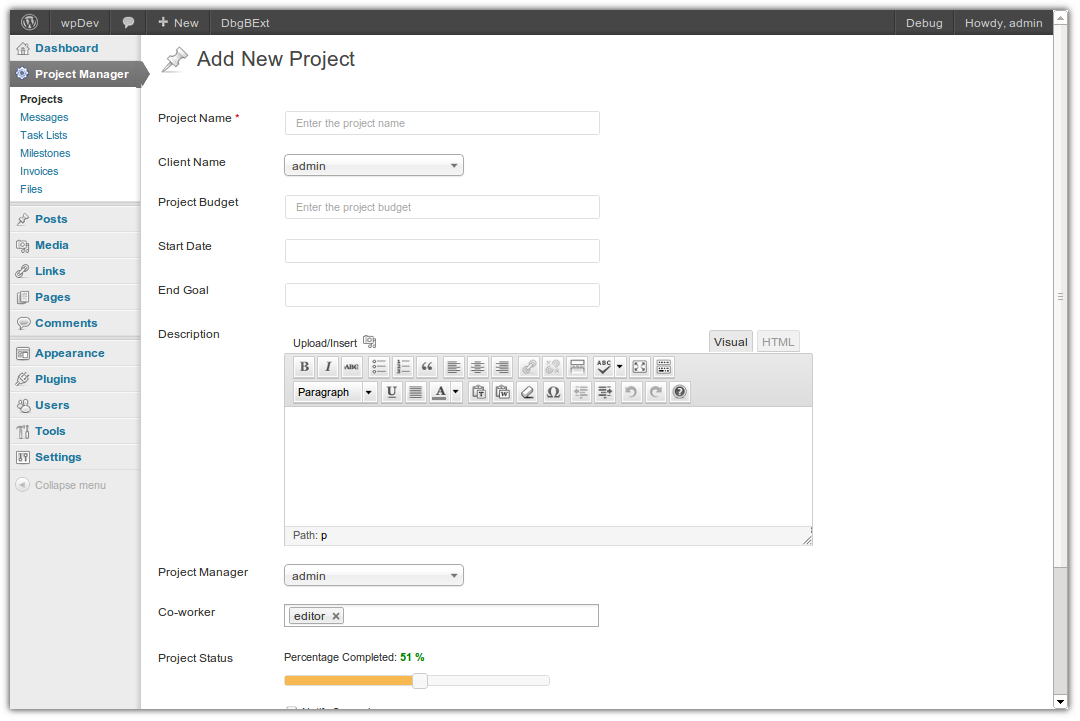Apply strikethrough with the ABC icon
1080x721 pixels.
pyautogui.click(x=351, y=367)
